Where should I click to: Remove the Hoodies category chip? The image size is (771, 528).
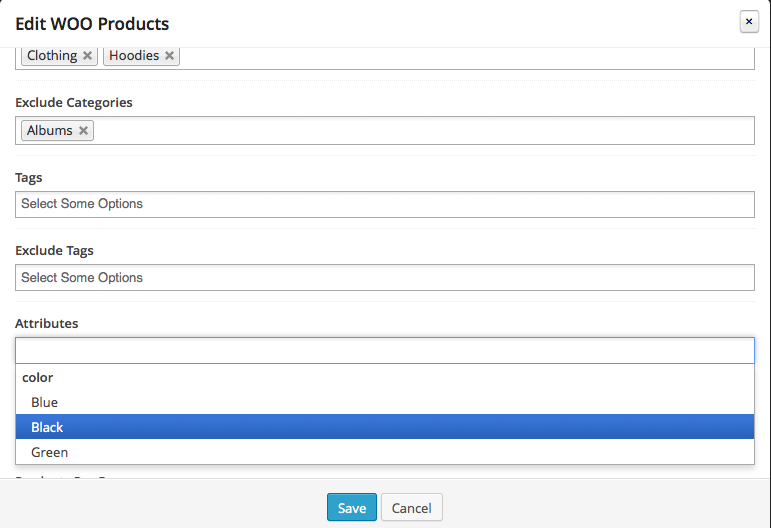click(x=170, y=56)
